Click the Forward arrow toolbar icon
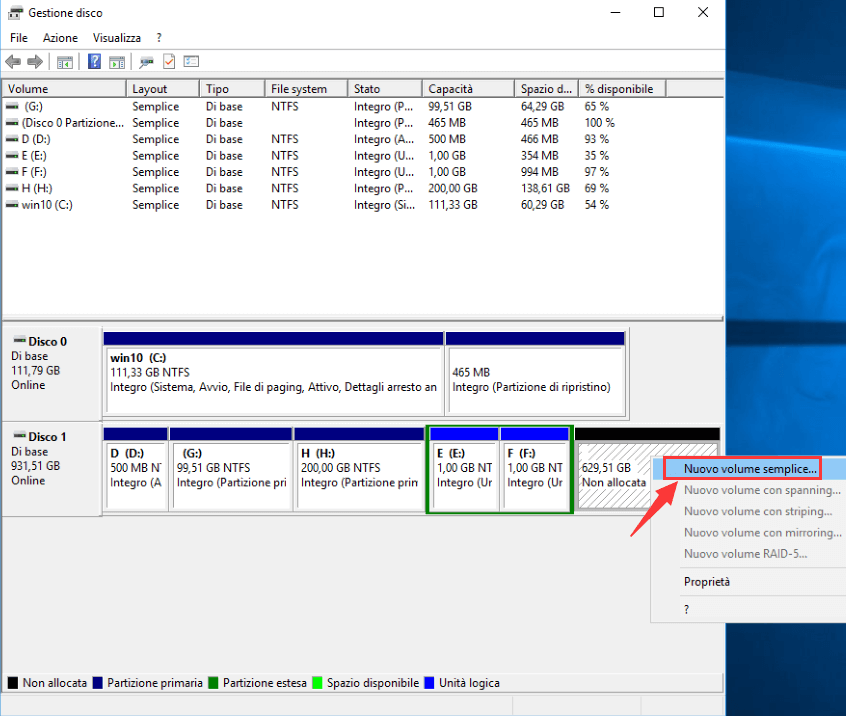Image resolution: width=846 pixels, height=716 pixels. pyautogui.click(x=35, y=62)
